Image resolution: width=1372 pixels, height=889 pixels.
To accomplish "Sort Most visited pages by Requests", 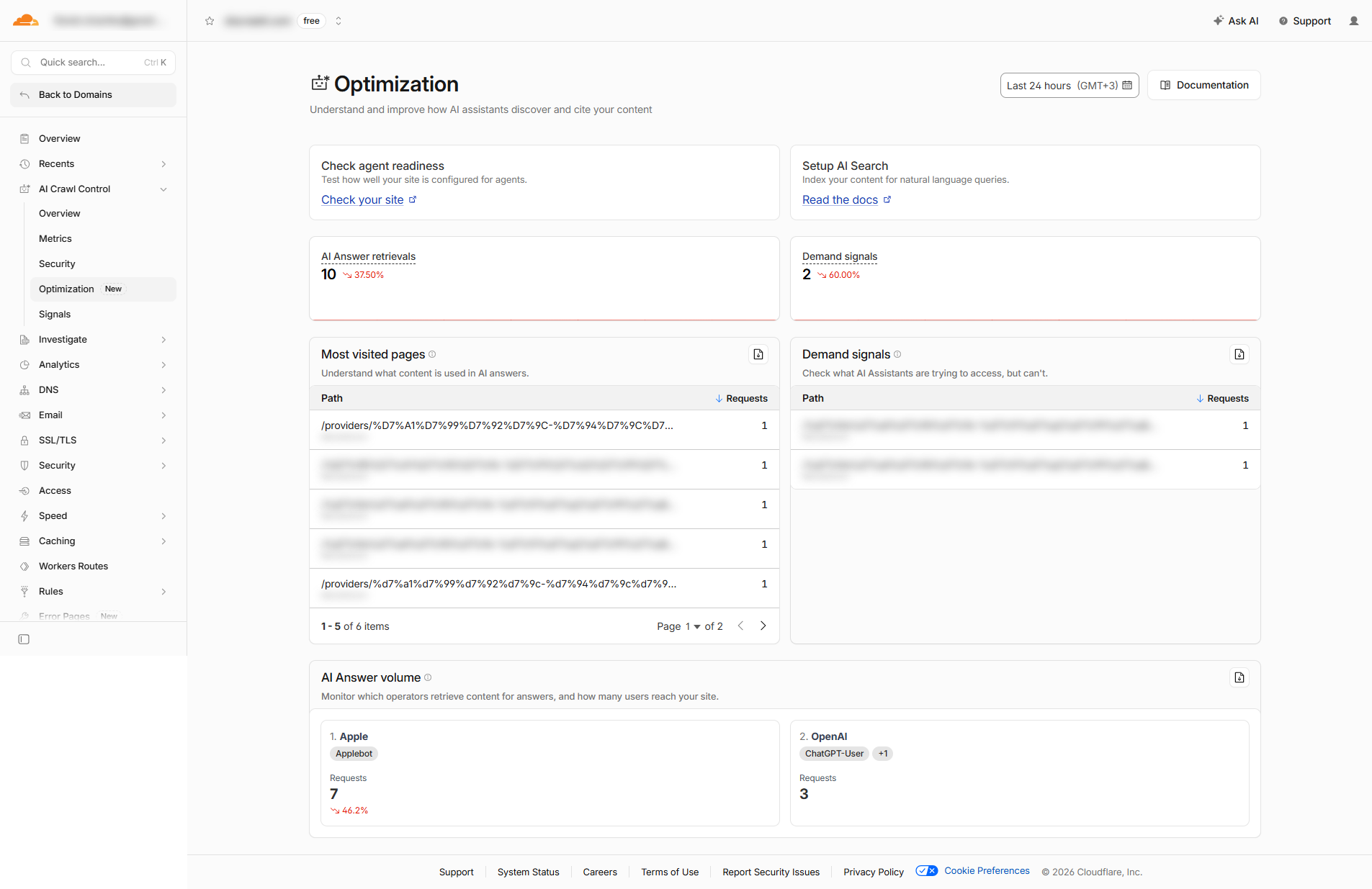I will (x=741, y=399).
